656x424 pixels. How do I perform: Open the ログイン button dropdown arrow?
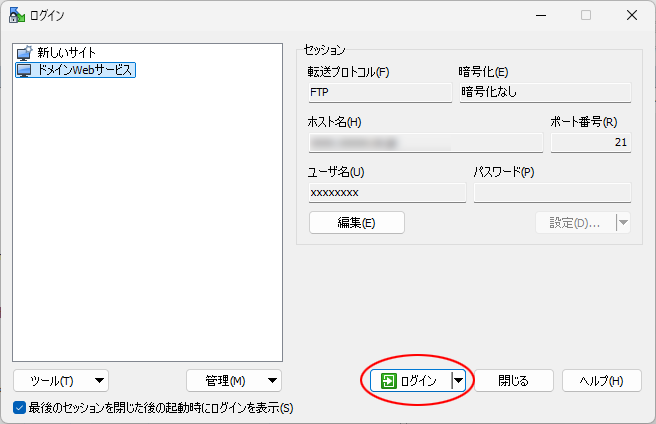[458, 380]
